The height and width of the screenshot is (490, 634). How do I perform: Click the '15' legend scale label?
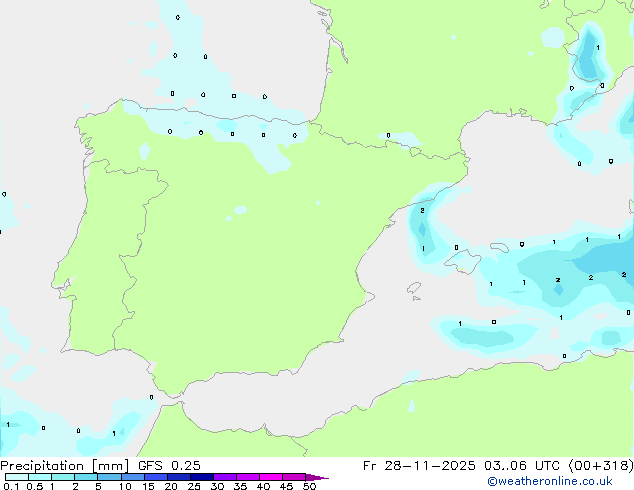point(148,486)
